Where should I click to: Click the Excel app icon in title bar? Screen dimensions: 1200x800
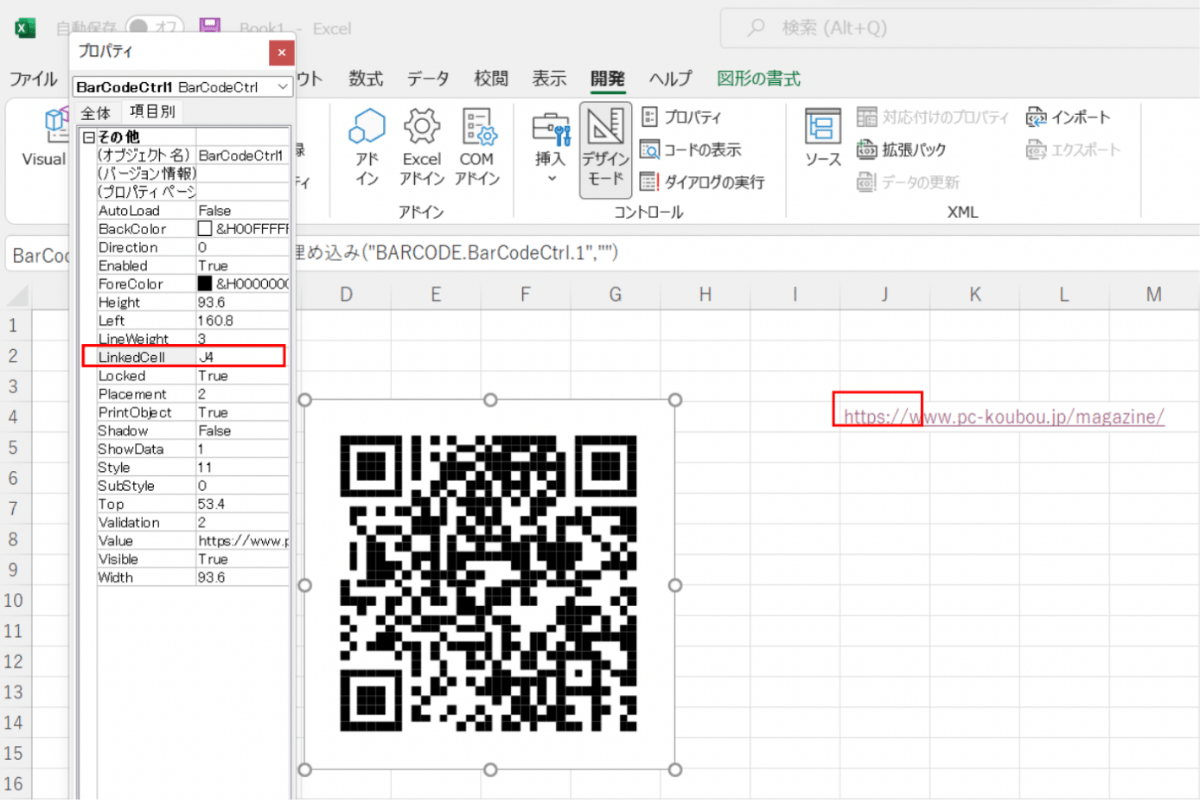tap(25, 28)
